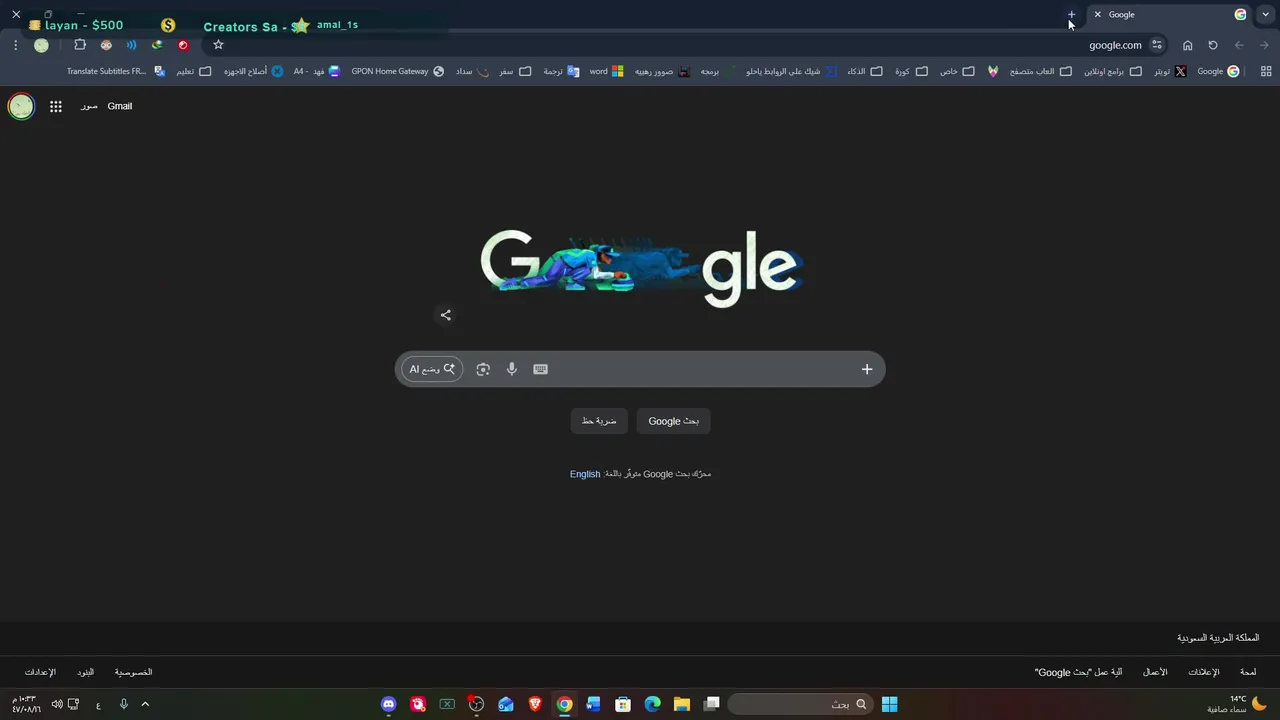
Task: Open الأعمال business footer link
Action: pos(1155,672)
